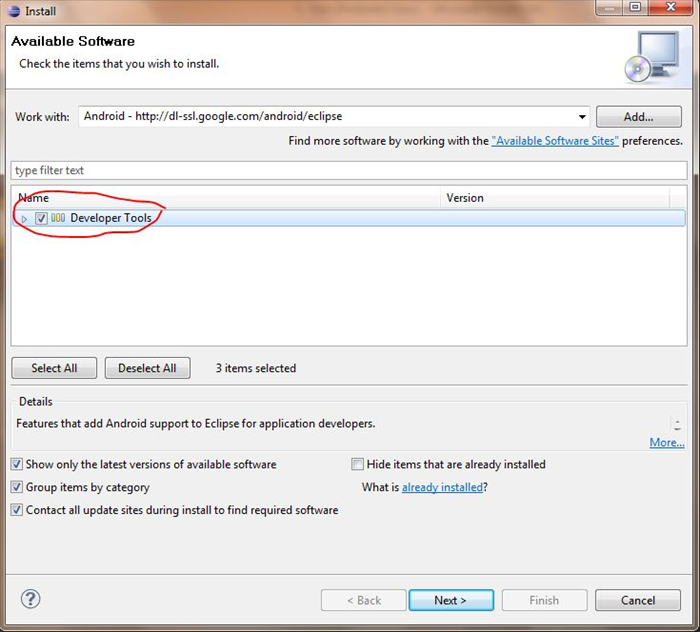Minimize the Install window
Screen dimensions: 700x632
pyautogui.click(x=609, y=7)
